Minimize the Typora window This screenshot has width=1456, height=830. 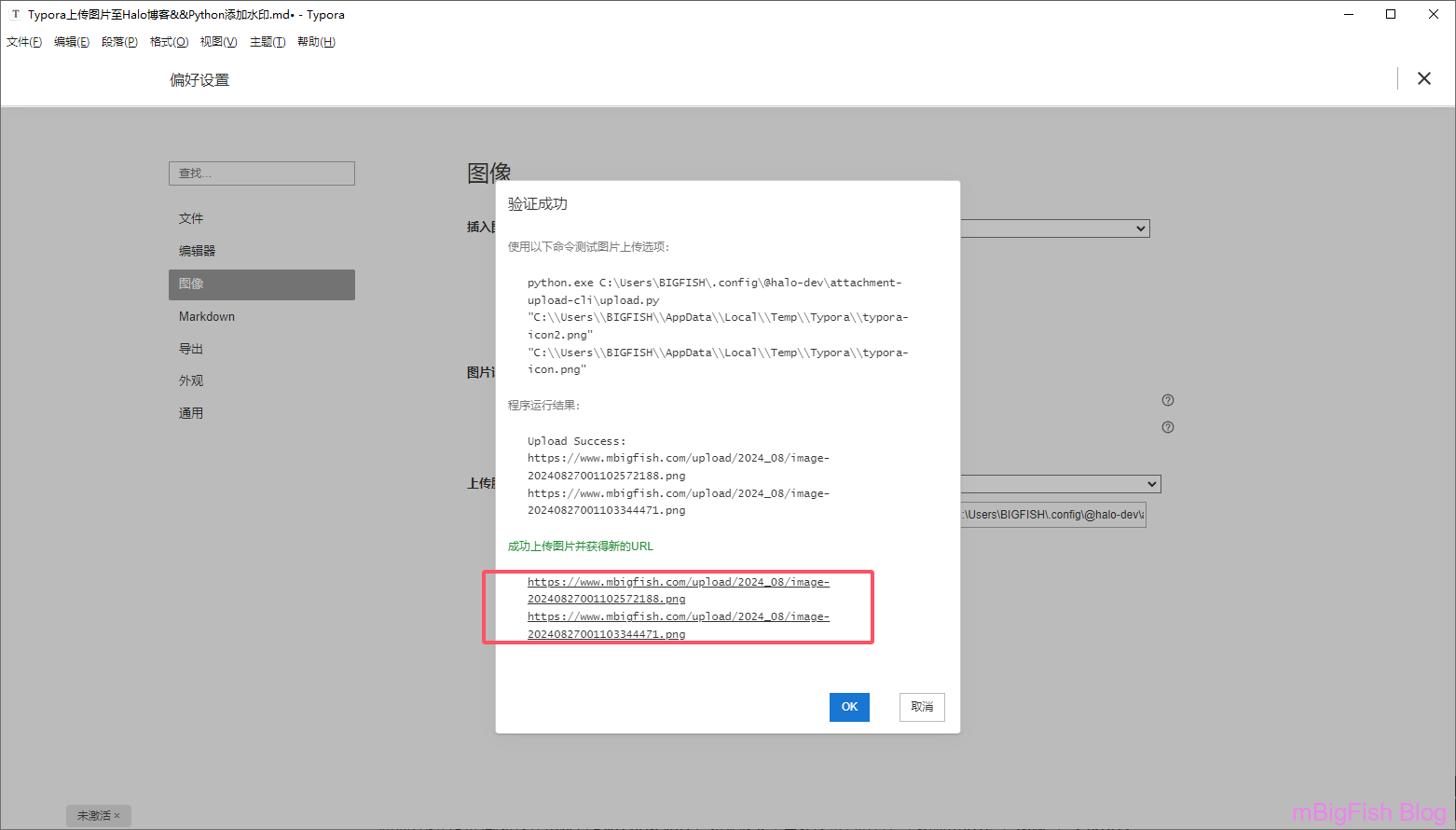[1349, 14]
